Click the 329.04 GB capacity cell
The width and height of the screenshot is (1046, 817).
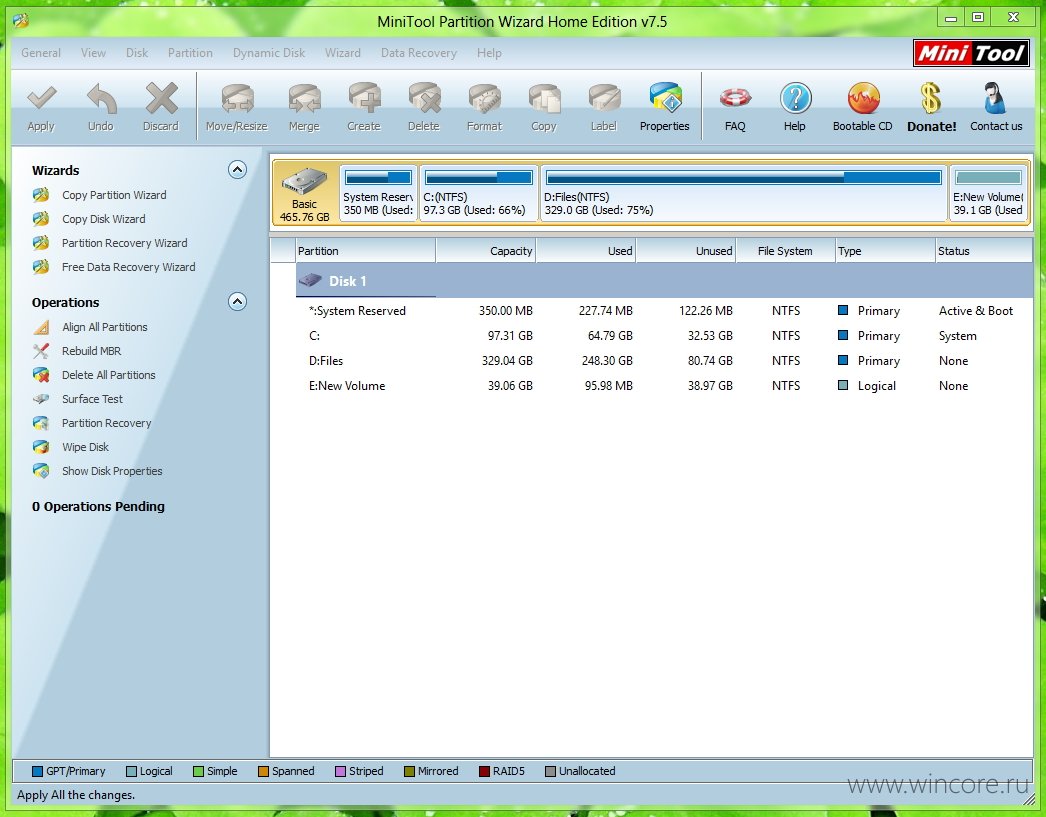507,361
